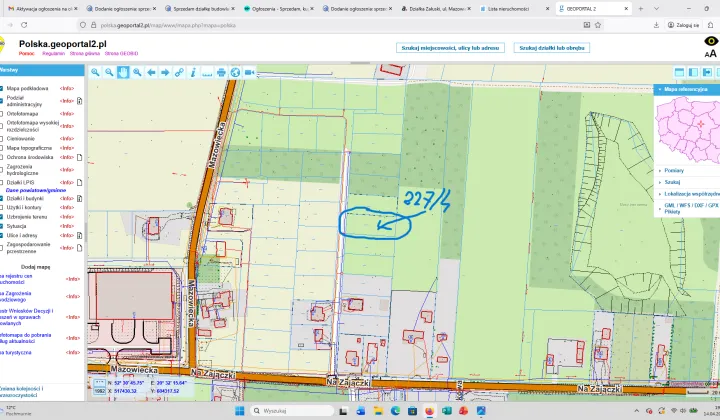Enable the Ortofotomapa layer checkbox

(3, 114)
